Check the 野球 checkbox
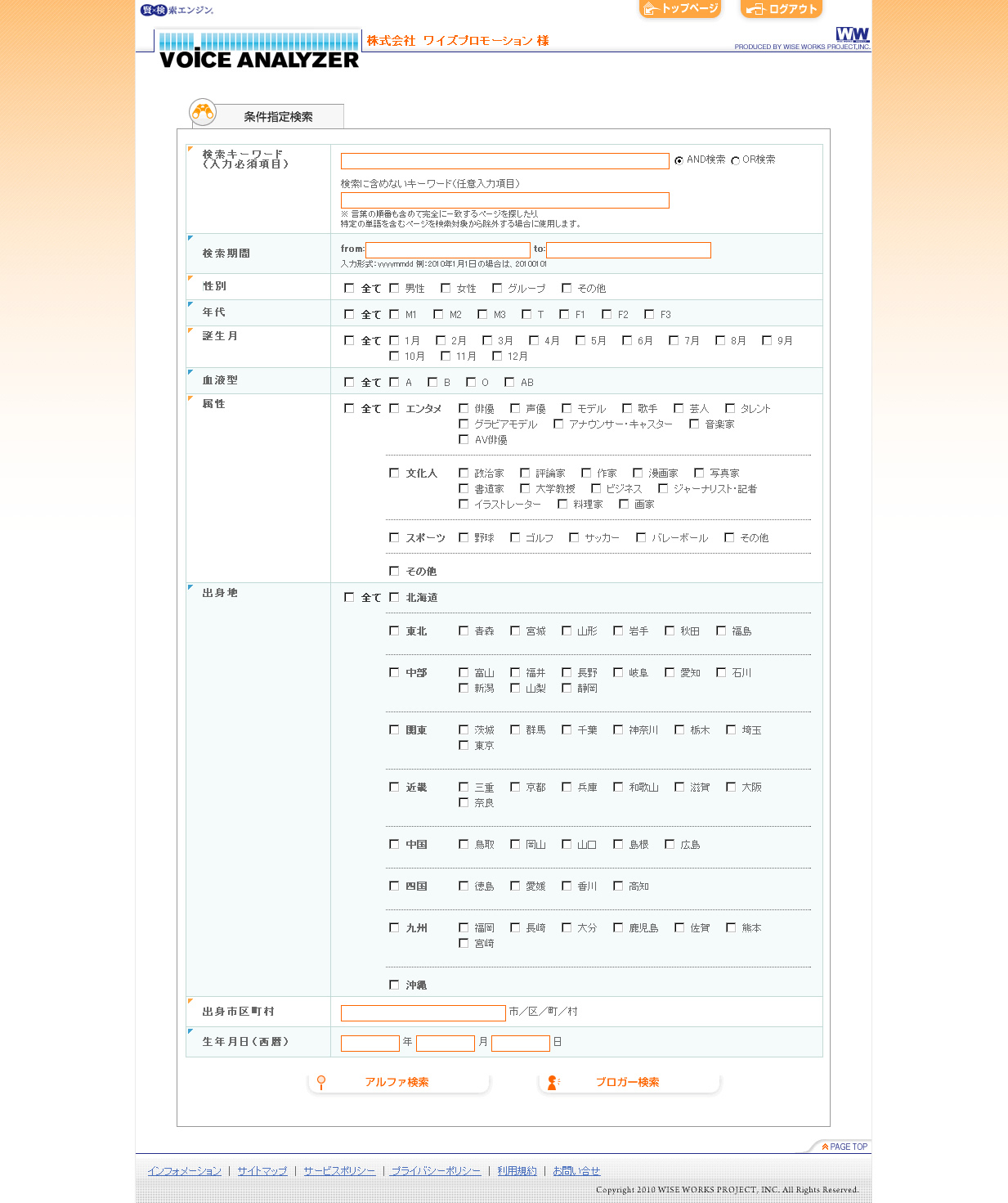 coord(464,537)
